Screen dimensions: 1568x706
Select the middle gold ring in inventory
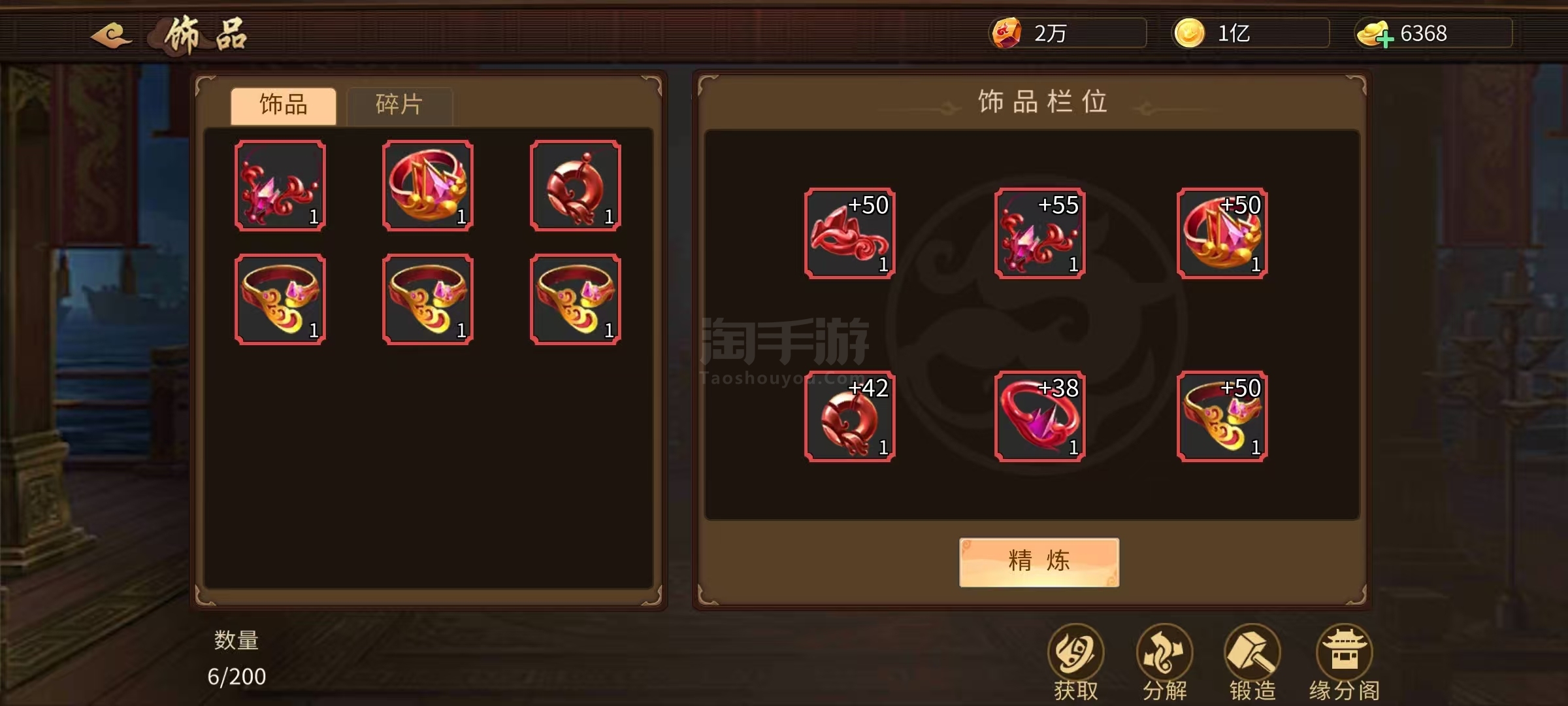[x=428, y=299]
